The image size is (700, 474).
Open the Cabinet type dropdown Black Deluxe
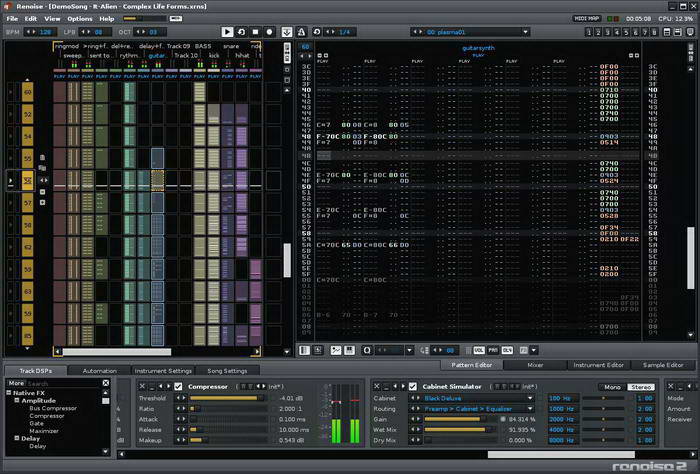(480, 398)
